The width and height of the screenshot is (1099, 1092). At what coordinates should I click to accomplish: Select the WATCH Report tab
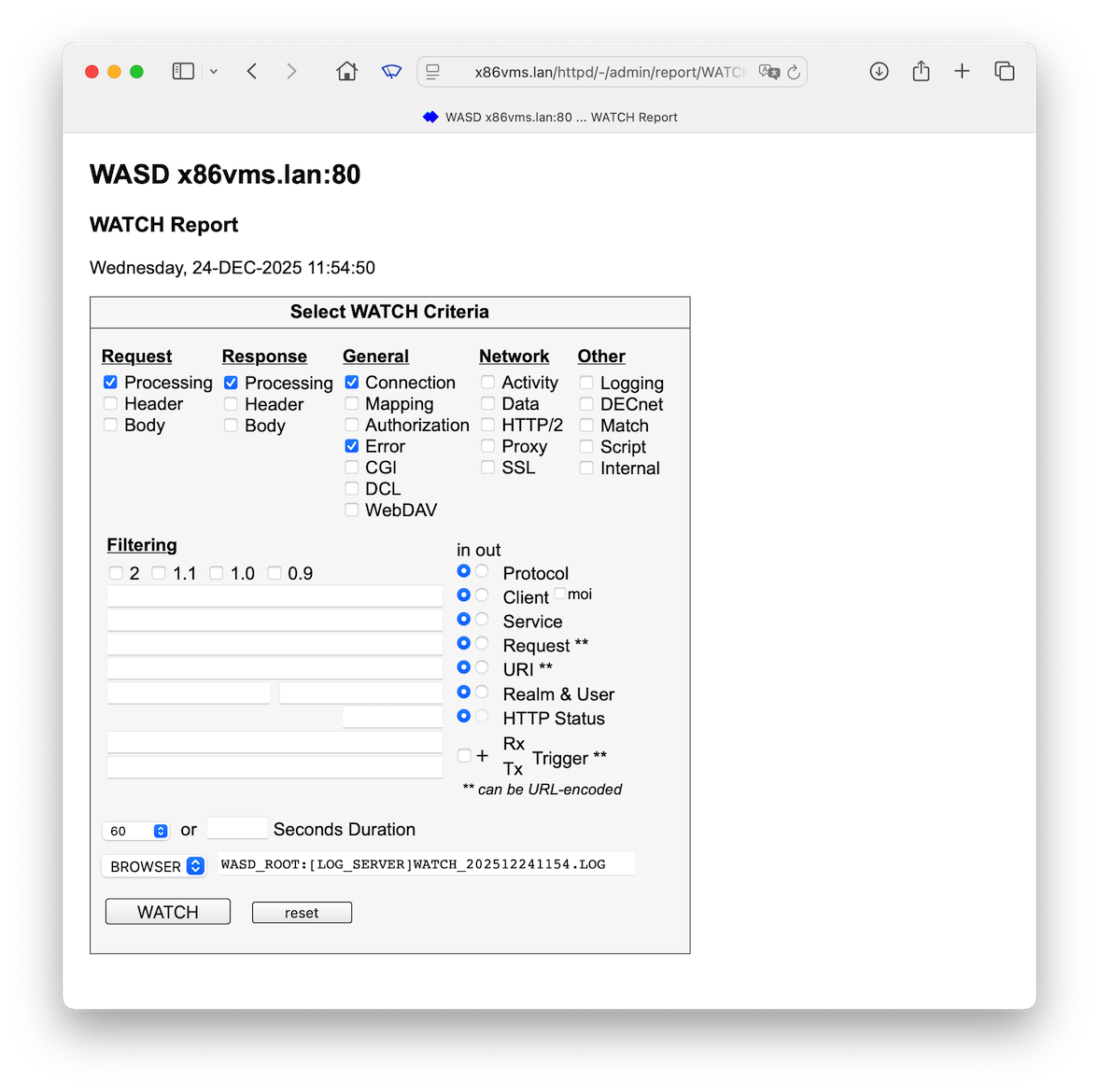pyautogui.click(x=550, y=118)
